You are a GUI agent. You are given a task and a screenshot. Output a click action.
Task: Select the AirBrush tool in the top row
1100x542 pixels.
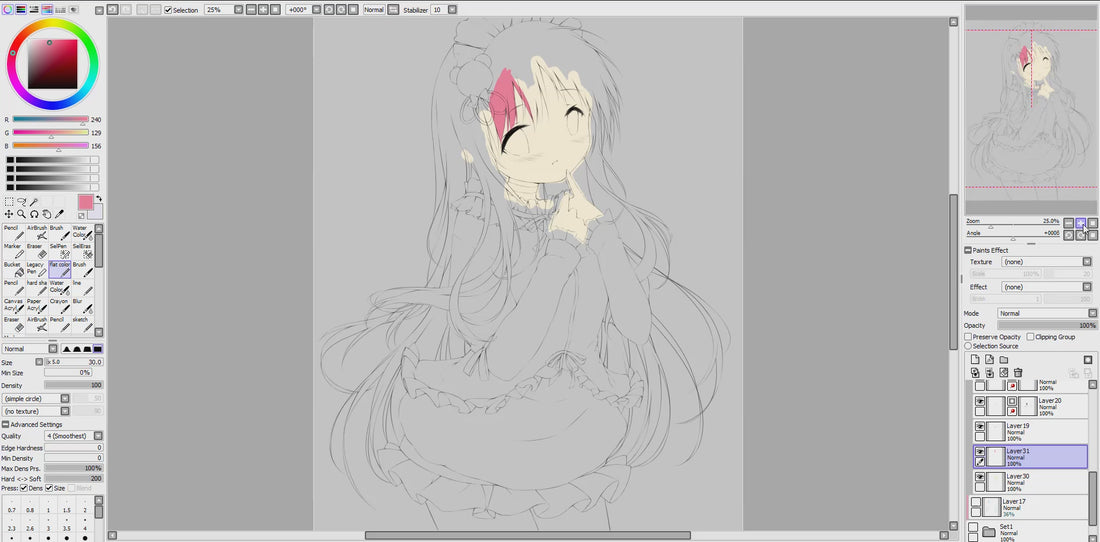pos(37,234)
